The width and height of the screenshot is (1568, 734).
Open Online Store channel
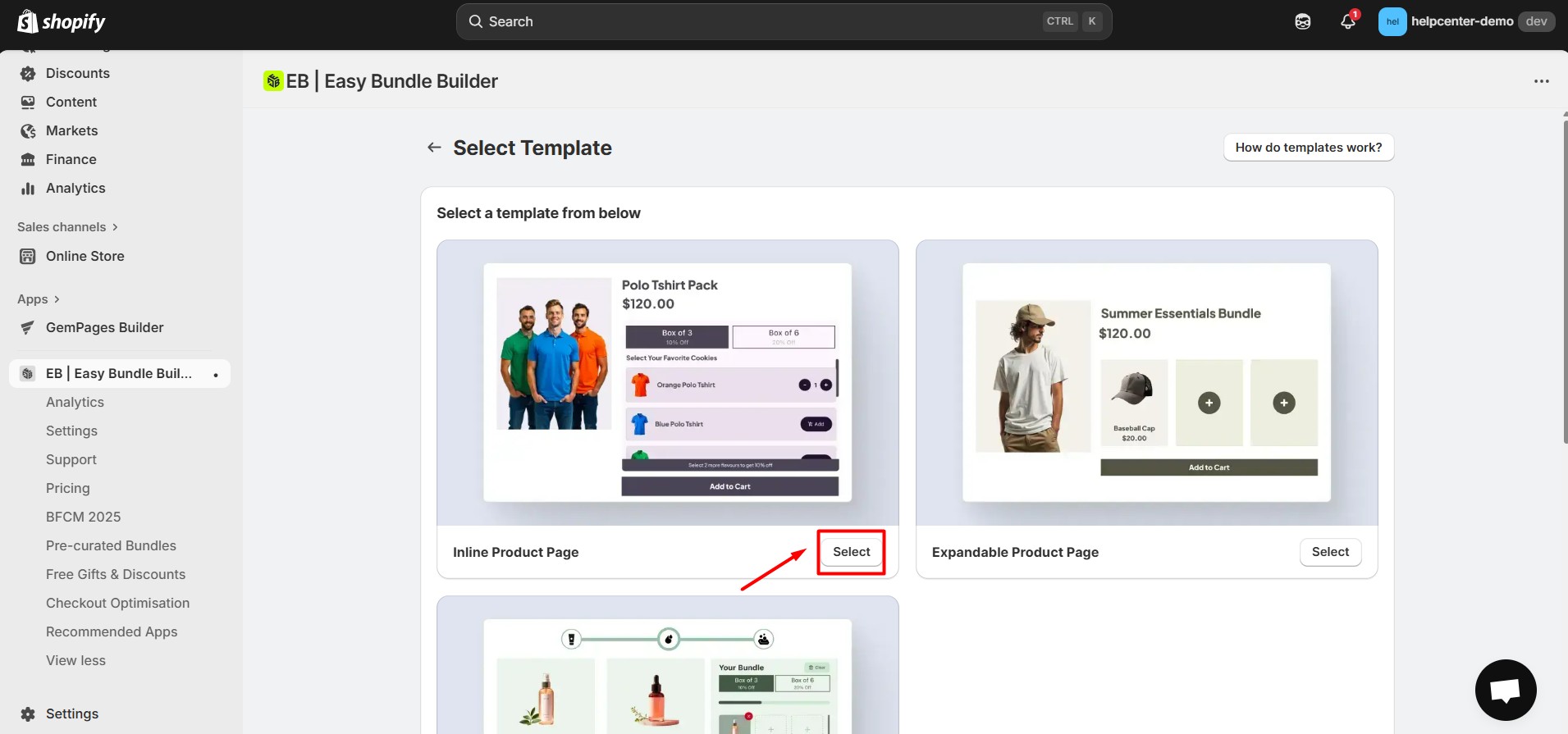[85, 257]
